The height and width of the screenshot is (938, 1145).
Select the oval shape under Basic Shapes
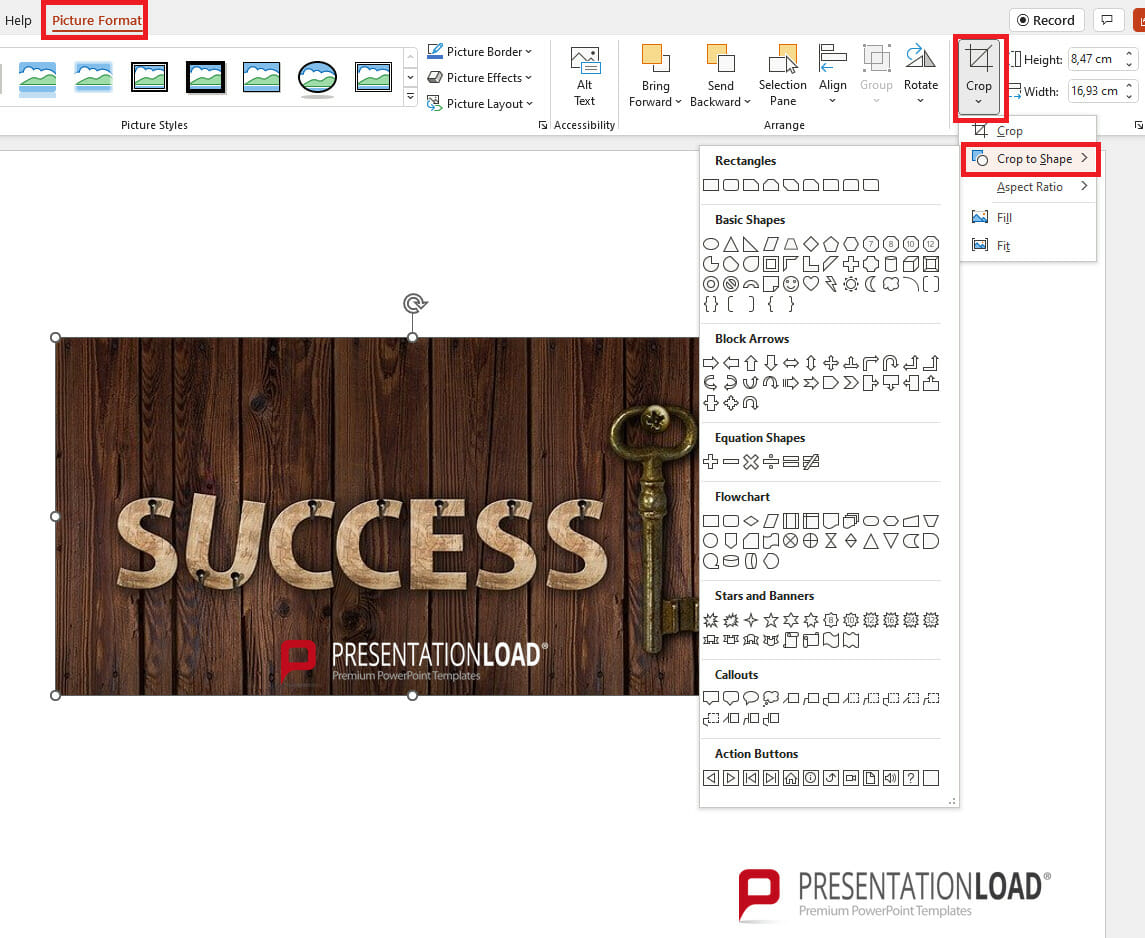711,243
